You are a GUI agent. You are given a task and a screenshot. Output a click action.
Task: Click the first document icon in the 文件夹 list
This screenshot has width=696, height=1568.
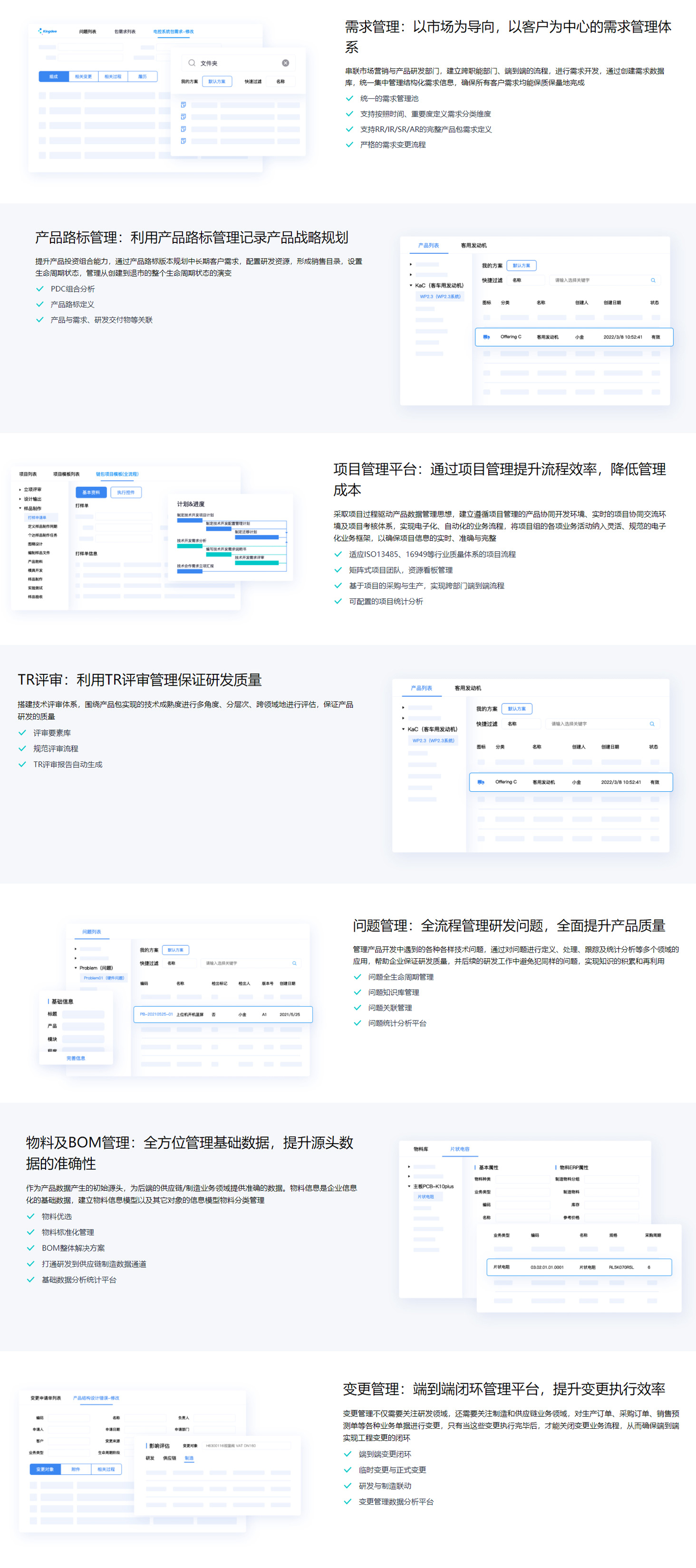point(184,105)
